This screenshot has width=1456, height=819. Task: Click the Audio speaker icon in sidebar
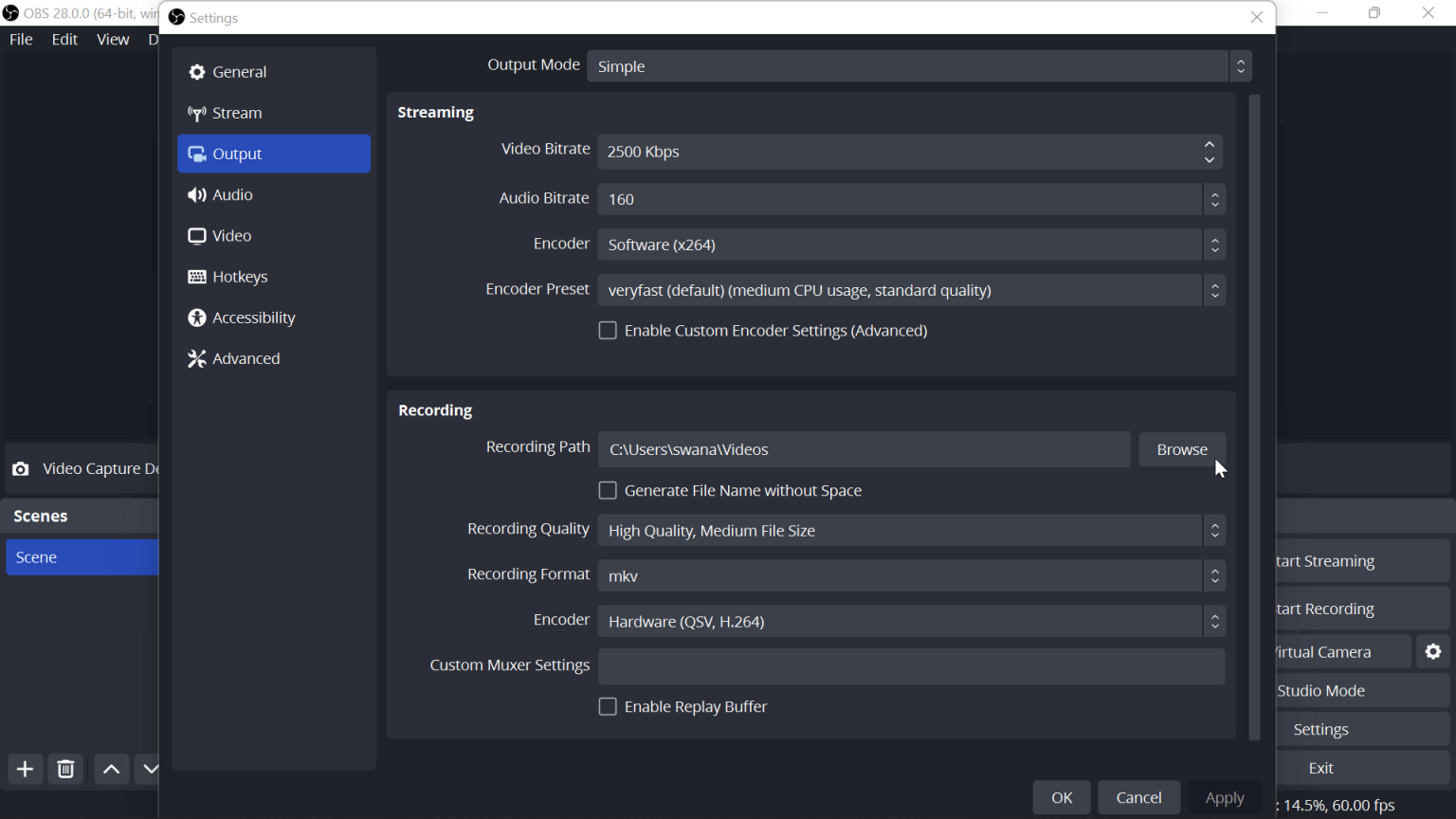196,194
